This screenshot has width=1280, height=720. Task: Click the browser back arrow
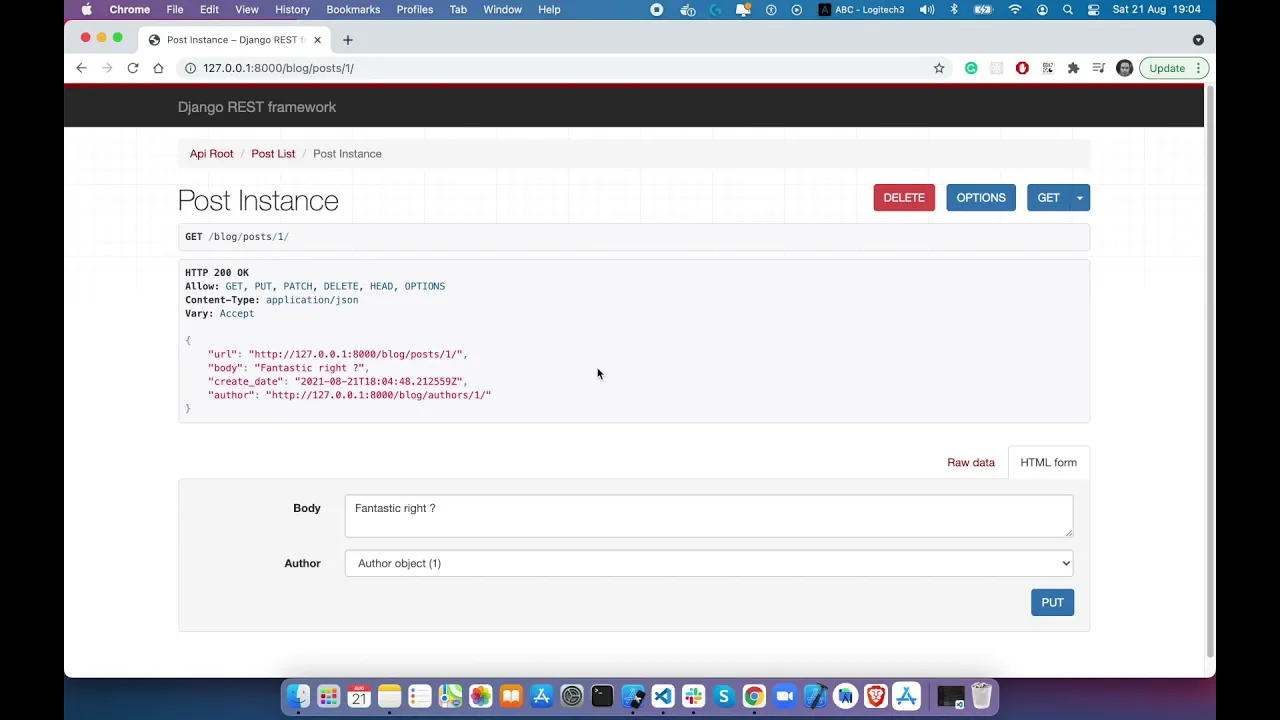coord(81,68)
